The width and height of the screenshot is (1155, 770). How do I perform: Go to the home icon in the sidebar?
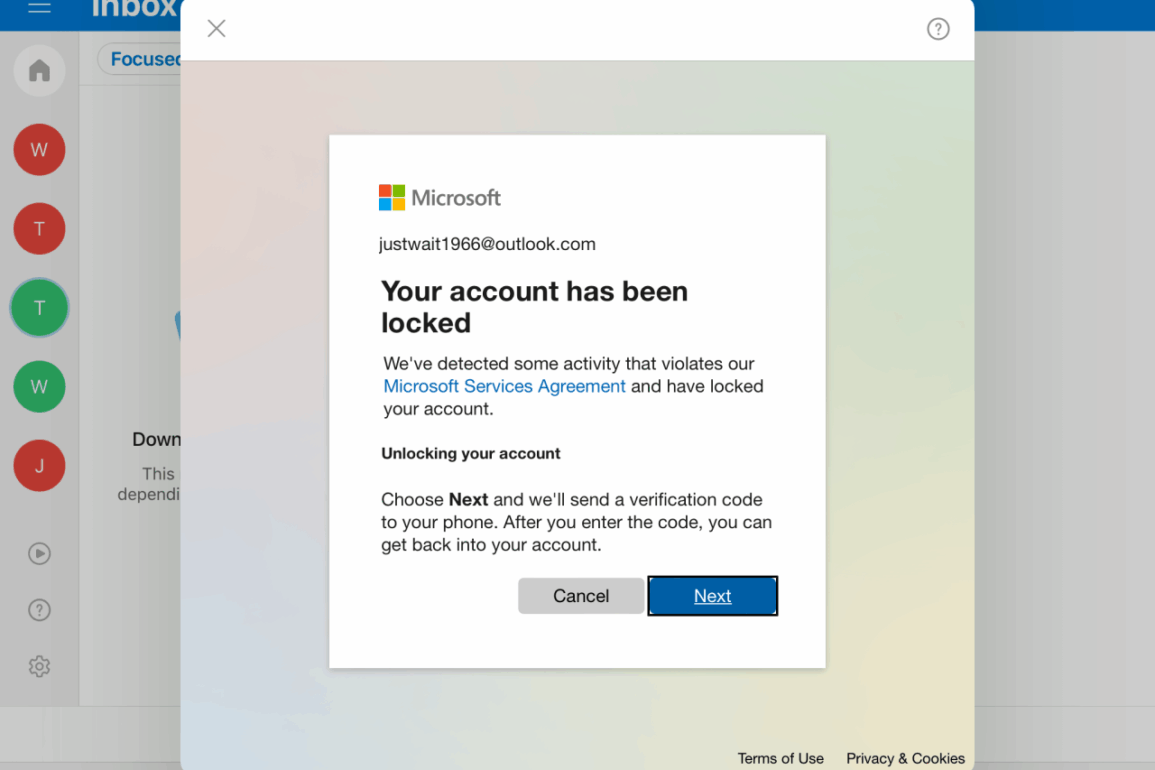(x=39, y=71)
